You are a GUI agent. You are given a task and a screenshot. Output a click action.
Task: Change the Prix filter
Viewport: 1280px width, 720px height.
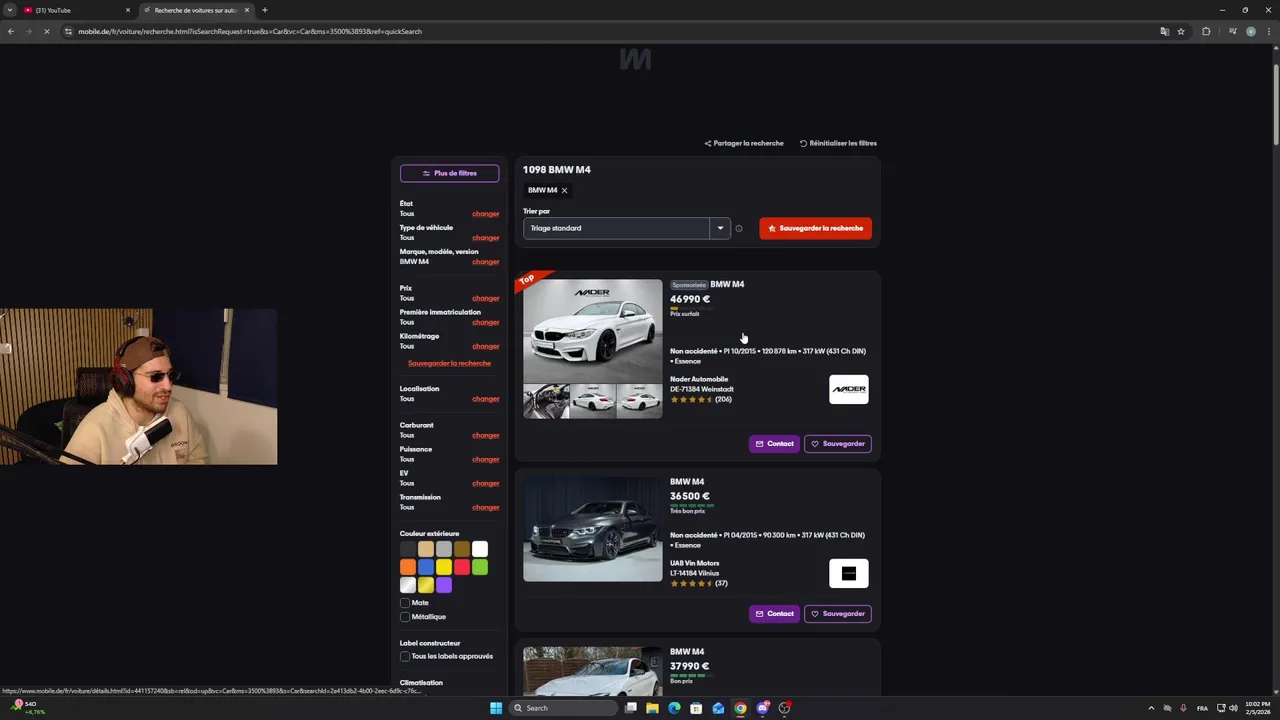pos(485,298)
